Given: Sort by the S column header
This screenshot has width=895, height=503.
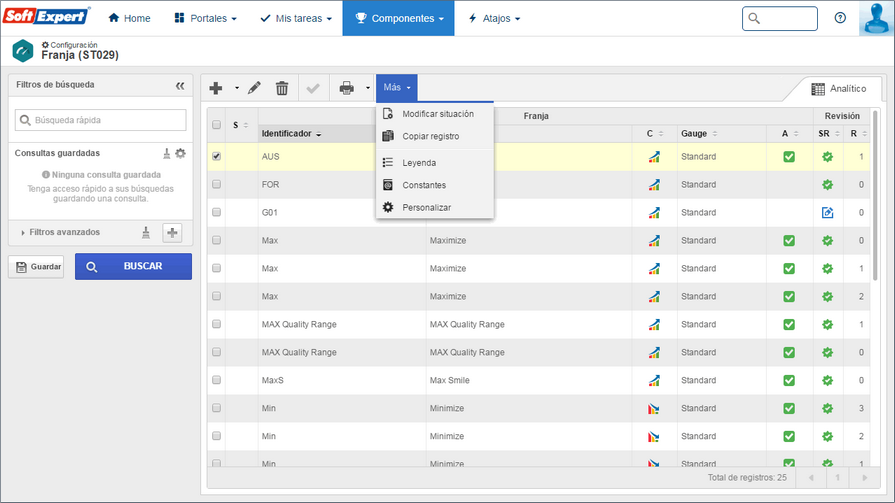Looking at the screenshot, I should 241,125.
